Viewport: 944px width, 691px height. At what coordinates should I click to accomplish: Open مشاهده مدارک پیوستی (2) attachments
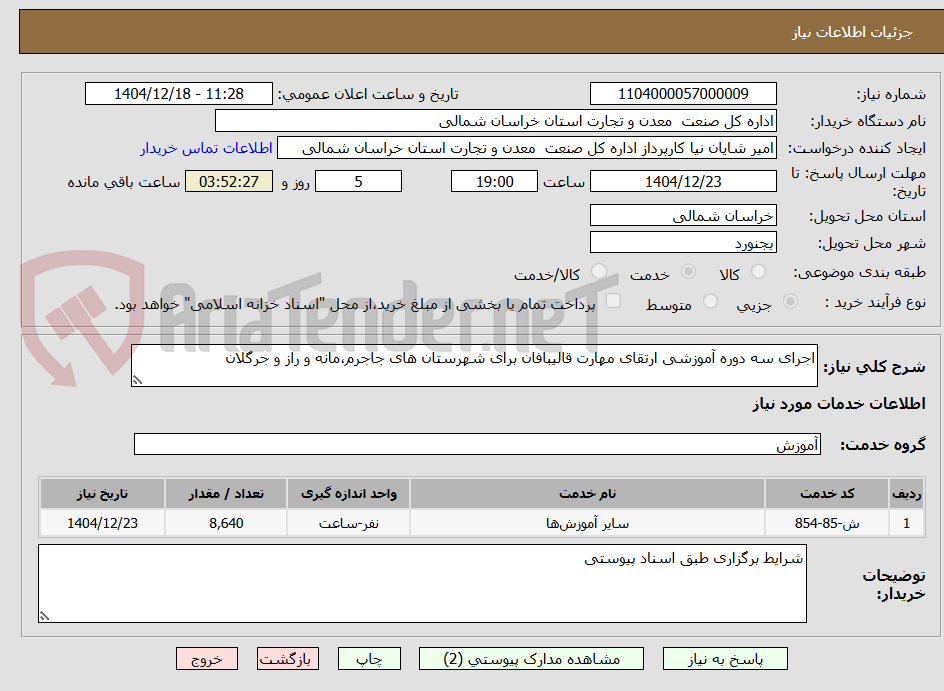coord(531,659)
